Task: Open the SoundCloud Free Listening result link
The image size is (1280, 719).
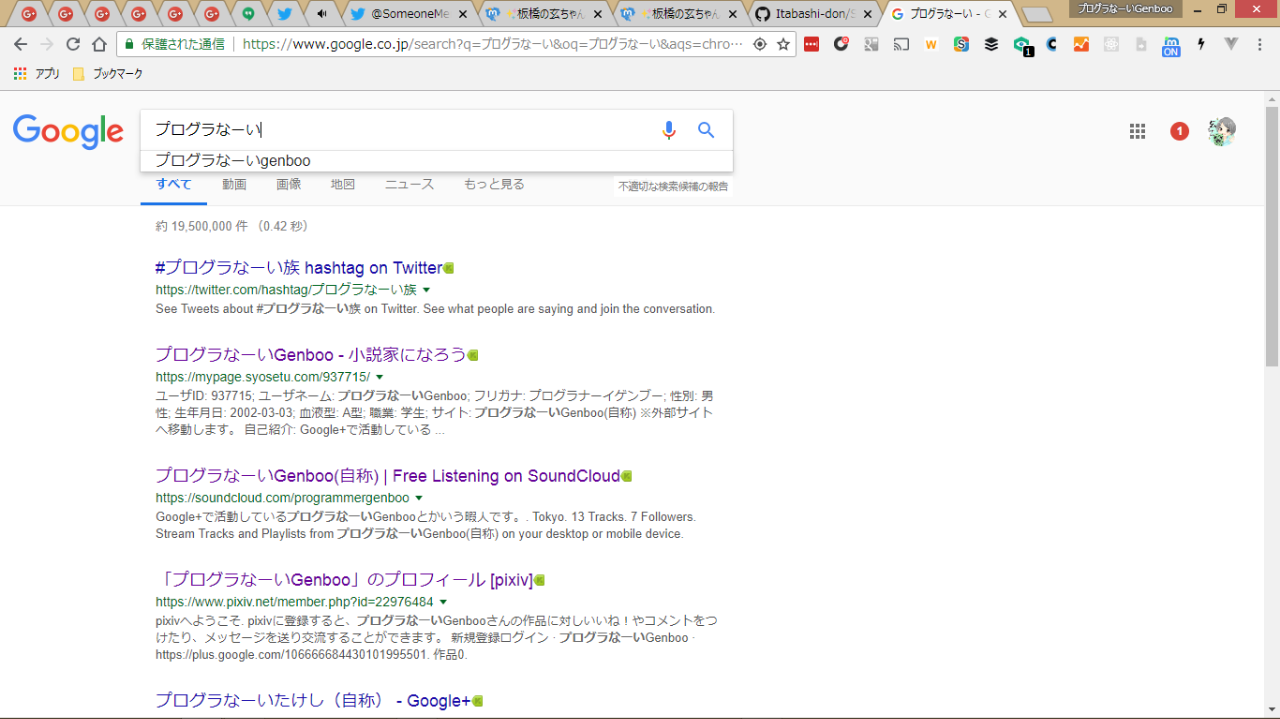Action: [x=387, y=476]
